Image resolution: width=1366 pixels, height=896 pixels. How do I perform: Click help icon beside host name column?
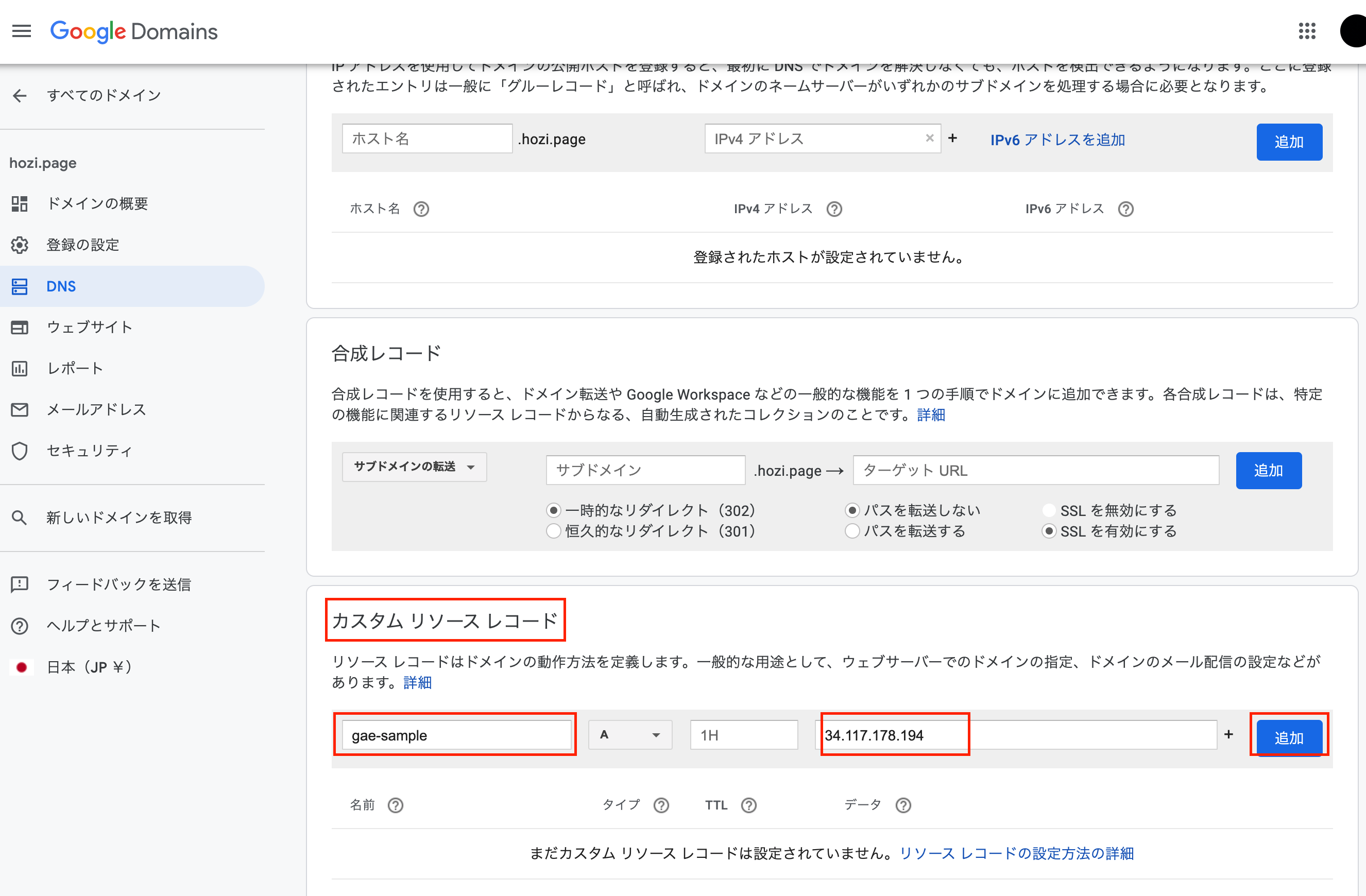pos(421,210)
